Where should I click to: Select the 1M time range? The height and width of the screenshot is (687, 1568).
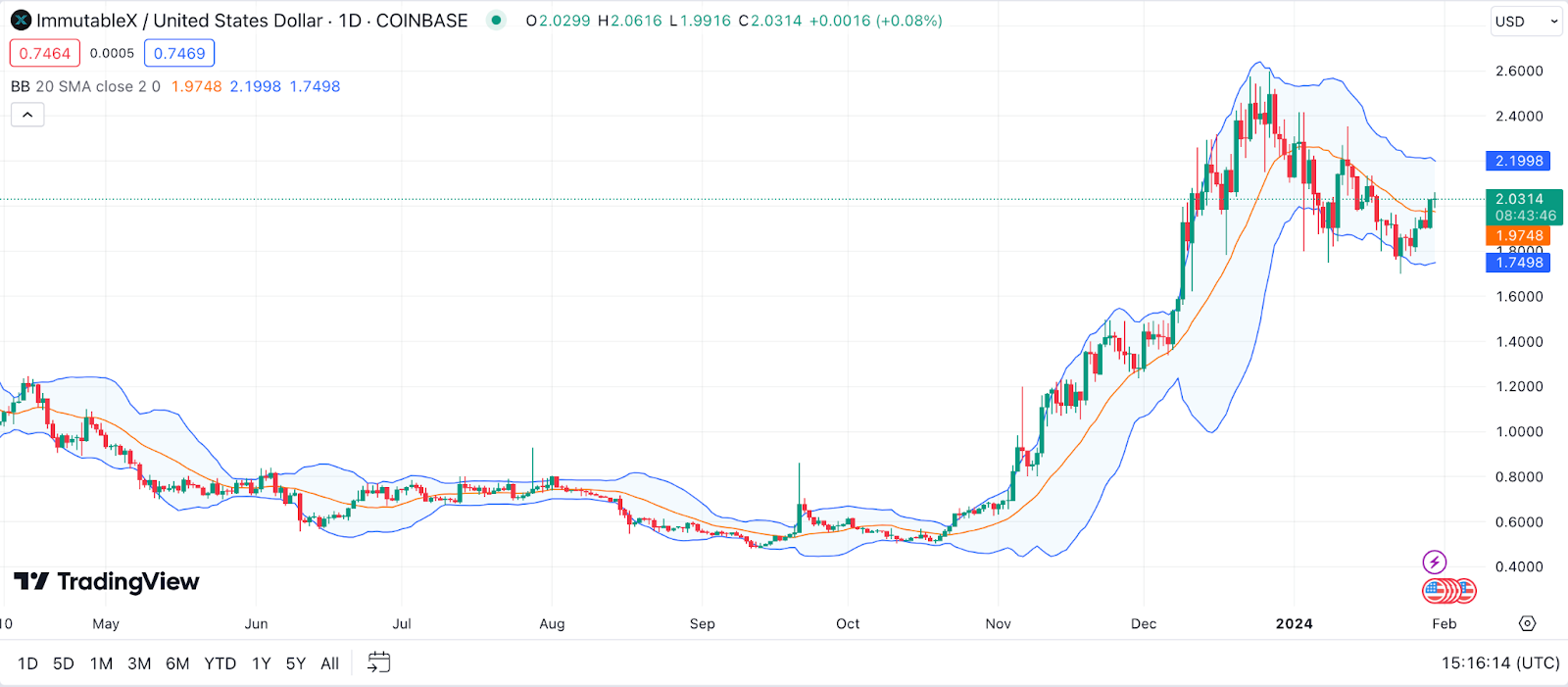point(101,663)
